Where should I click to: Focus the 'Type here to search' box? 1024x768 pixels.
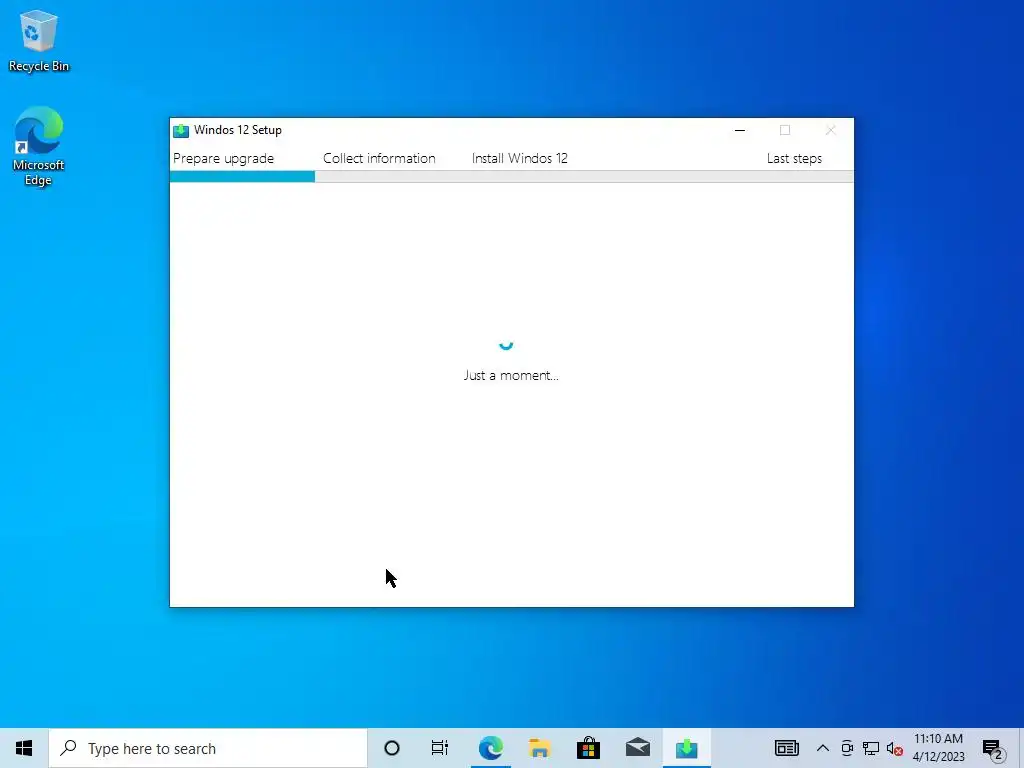point(208,748)
